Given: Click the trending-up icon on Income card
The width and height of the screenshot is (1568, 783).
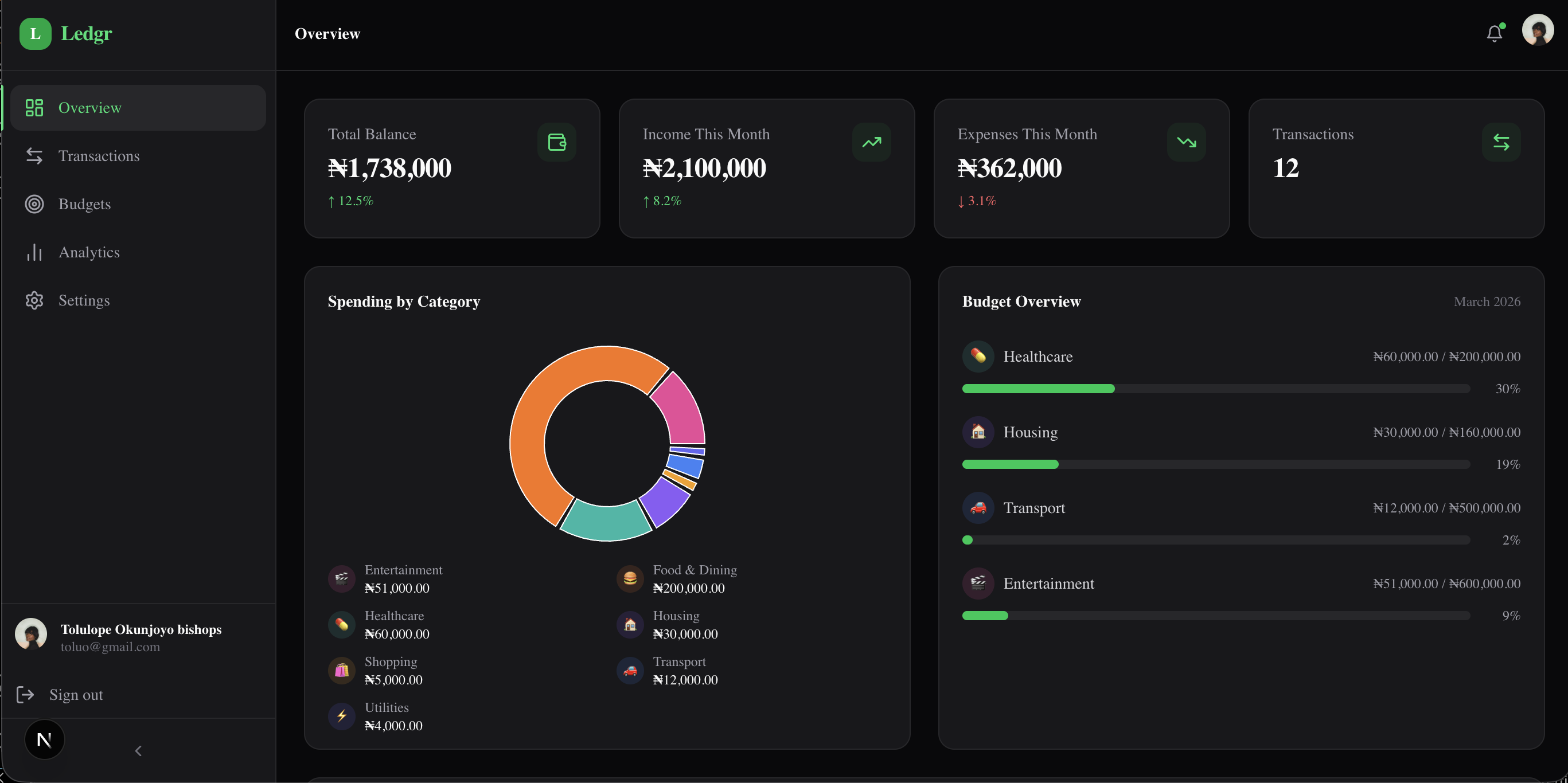Looking at the screenshot, I should coord(872,142).
